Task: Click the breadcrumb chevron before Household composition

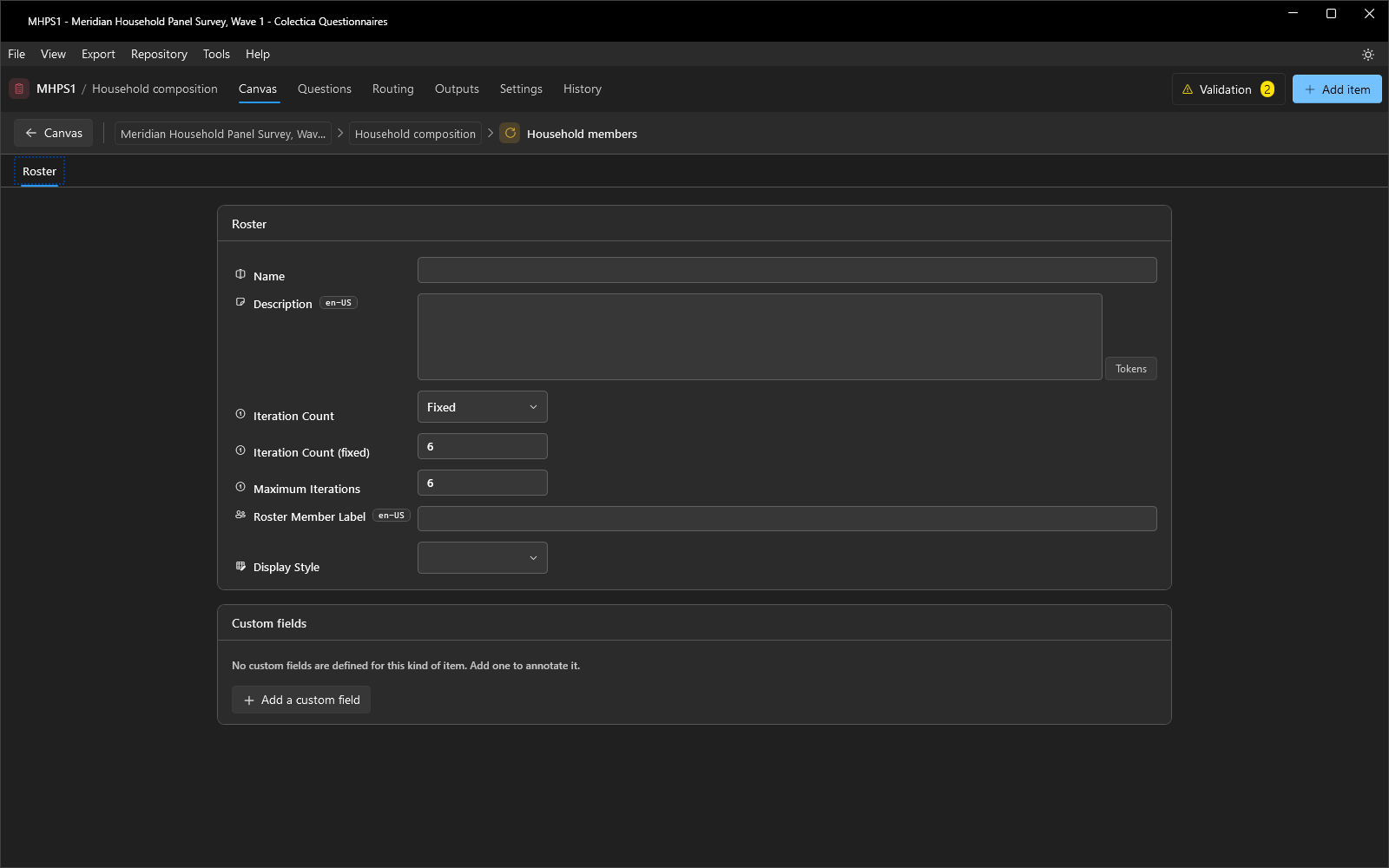Action: coord(340,133)
